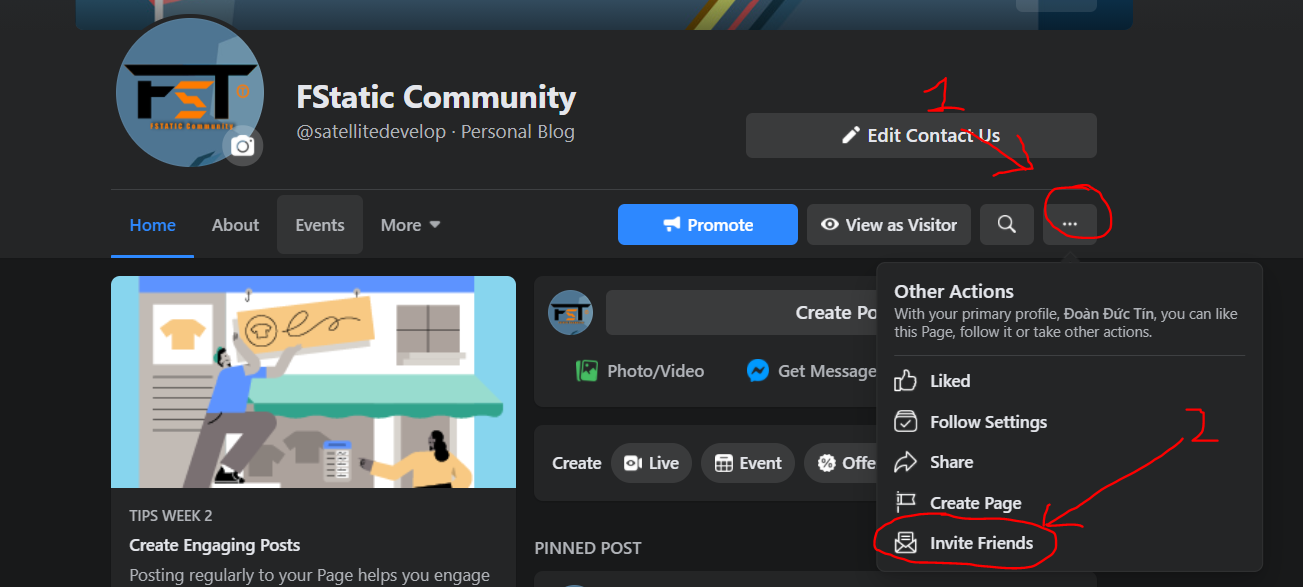Click the Personal Blog category link

tap(518, 132)
